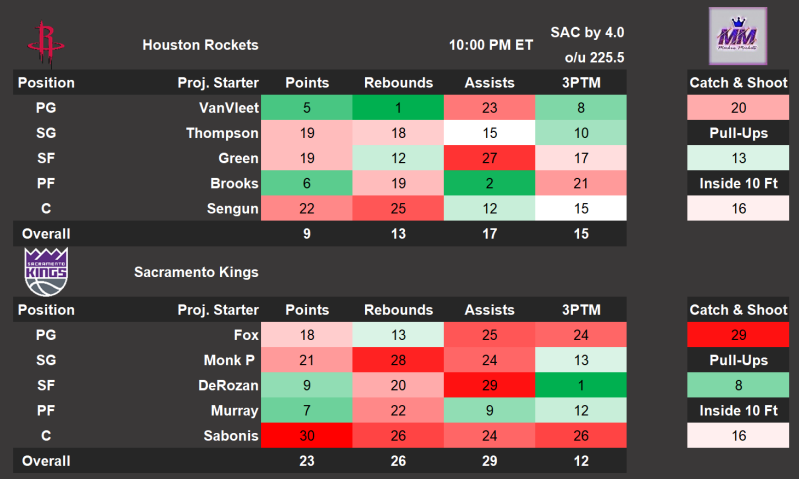The width and height of the screenshot is (799, 479).
Task: Open the MM logo in top-right corner
Action: coord(738,37)
